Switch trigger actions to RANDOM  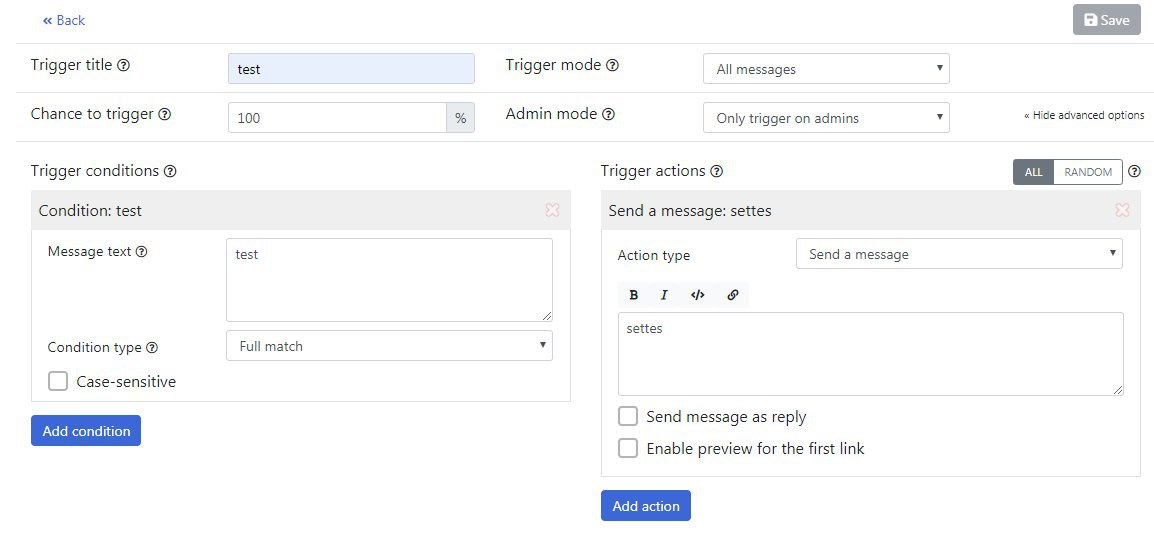1088,172
